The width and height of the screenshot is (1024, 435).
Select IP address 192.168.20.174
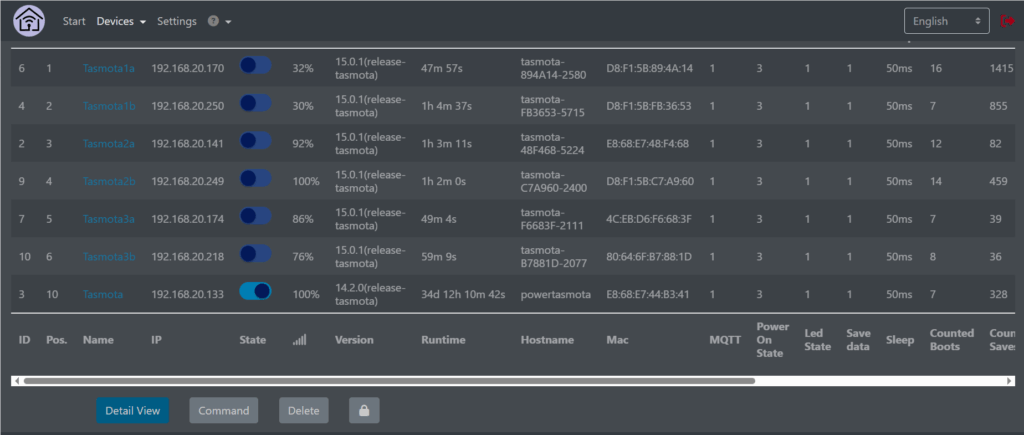pyautogui.click(x=187, y=219)
